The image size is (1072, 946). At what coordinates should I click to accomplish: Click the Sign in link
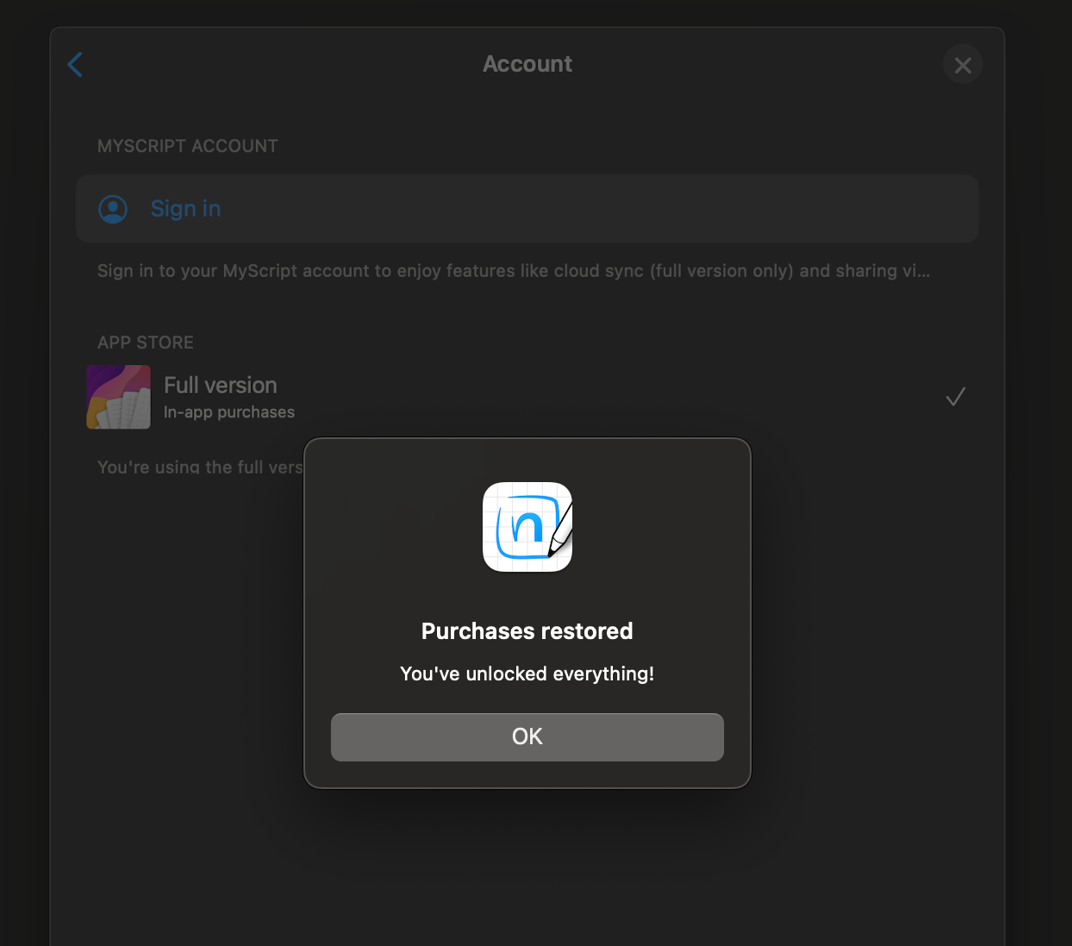(185, 208)
